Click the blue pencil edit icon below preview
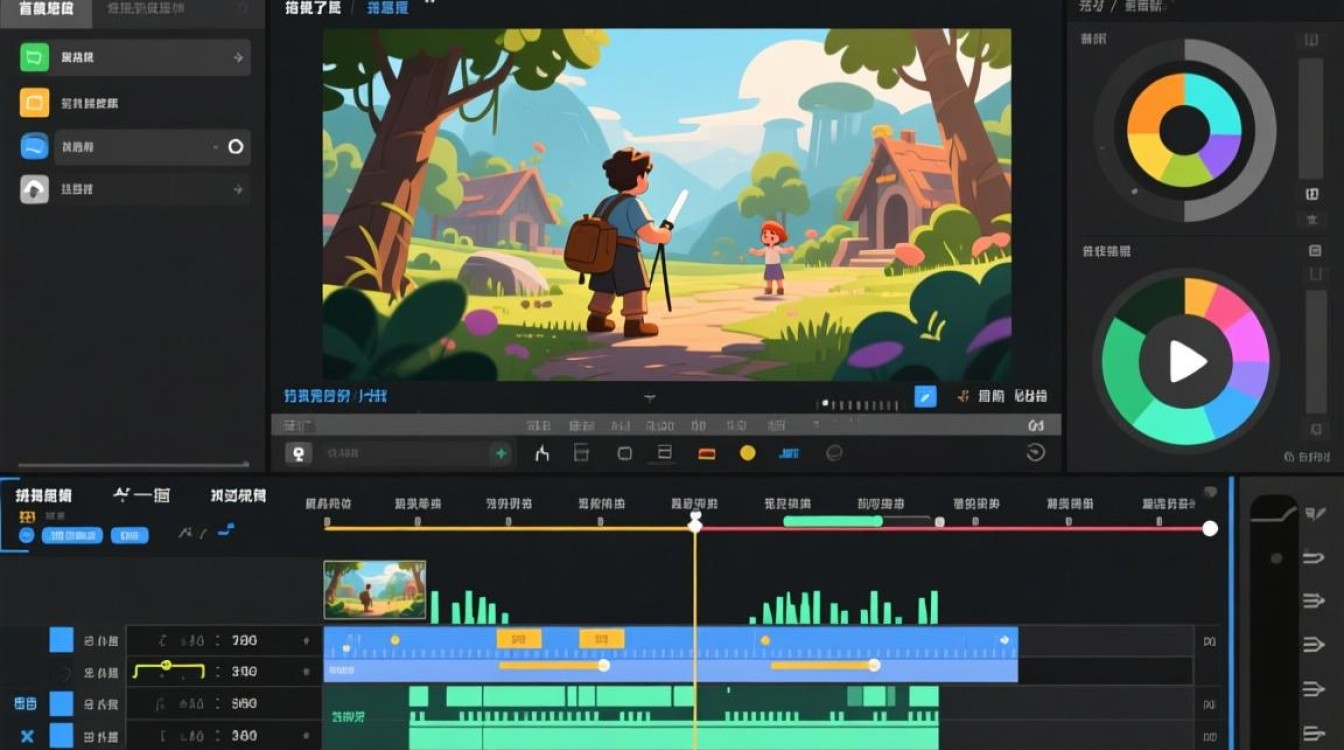The image size is (1344, 750). coord(926,397)
